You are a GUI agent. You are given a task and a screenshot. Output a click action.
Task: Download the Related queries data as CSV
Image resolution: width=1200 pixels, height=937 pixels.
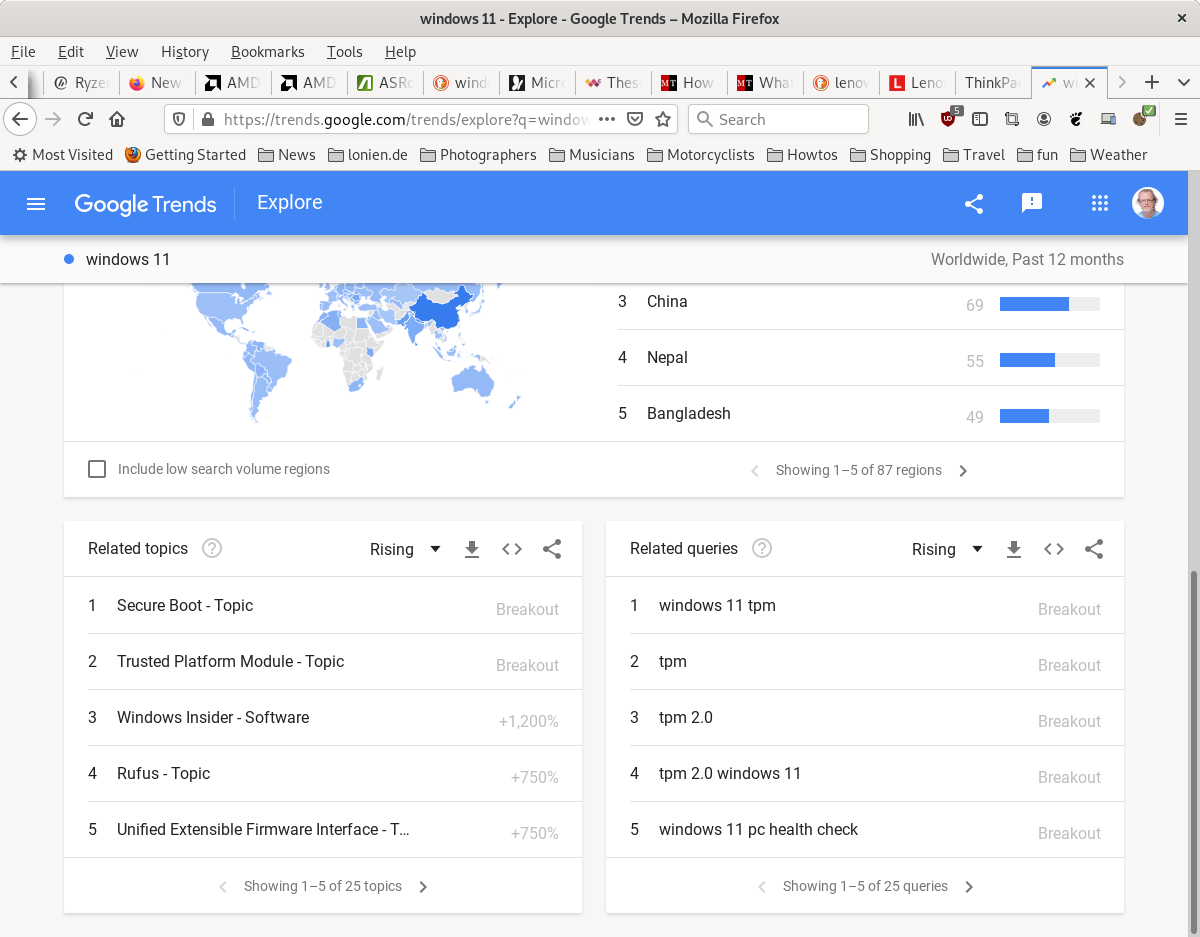[x=1014, y=549]
